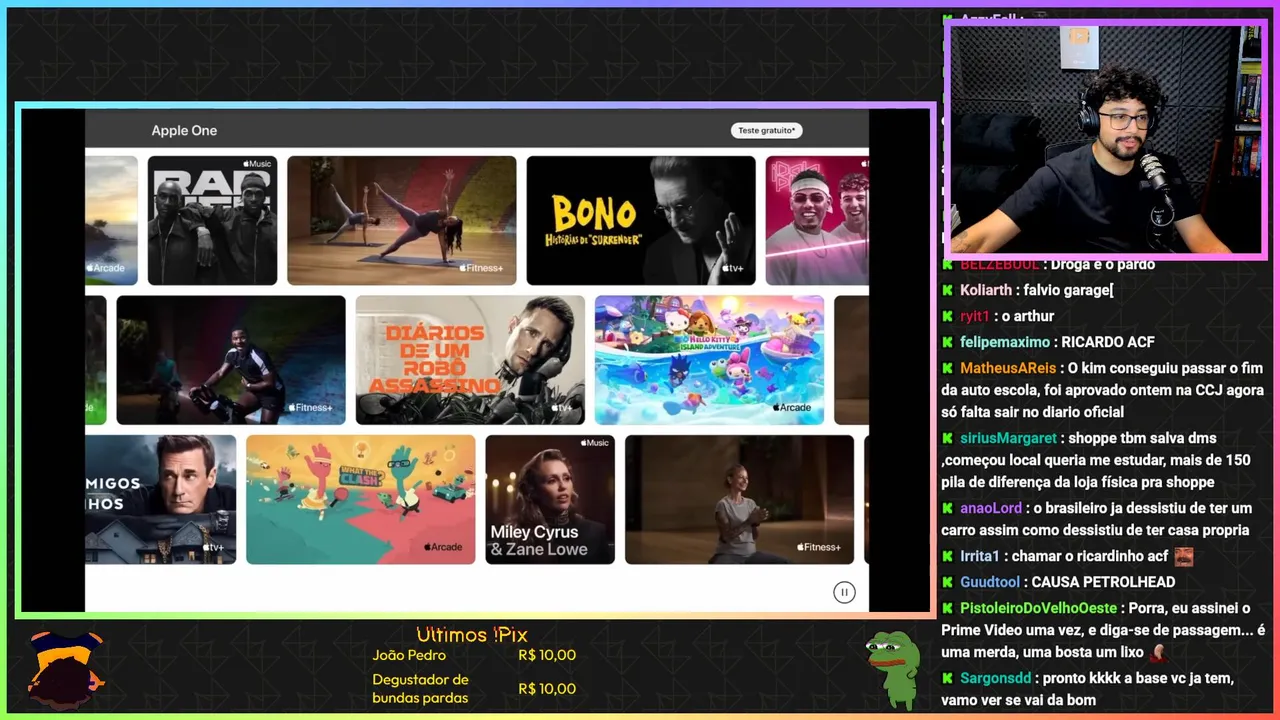
Task: Click the Kick badge next to PistoleiroDoVelhoOeste
Action: point(947,608)
